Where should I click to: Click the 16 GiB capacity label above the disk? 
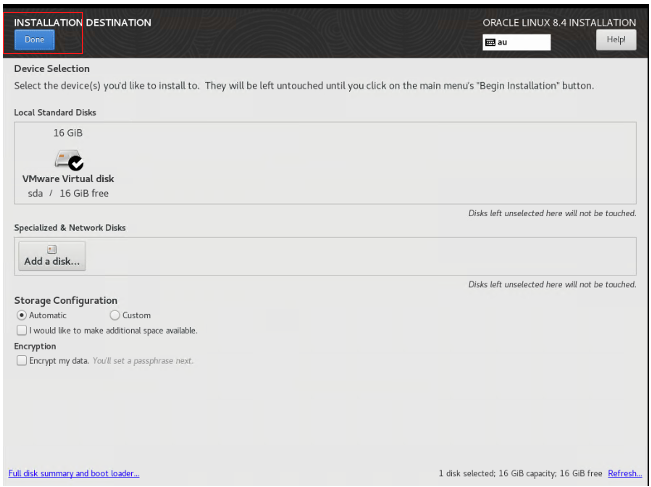click(67, 132)
